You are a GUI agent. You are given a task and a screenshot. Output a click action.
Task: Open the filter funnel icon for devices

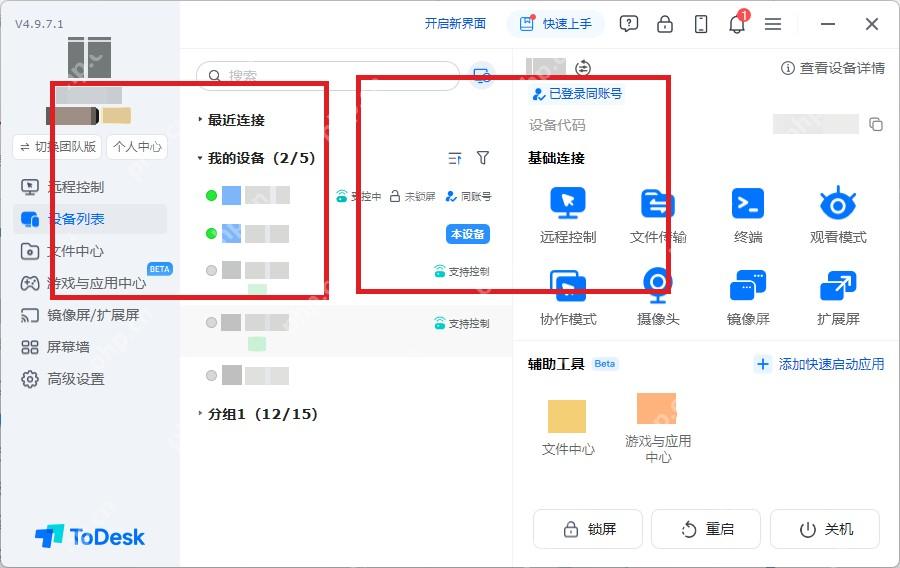[x=483, y=157]
